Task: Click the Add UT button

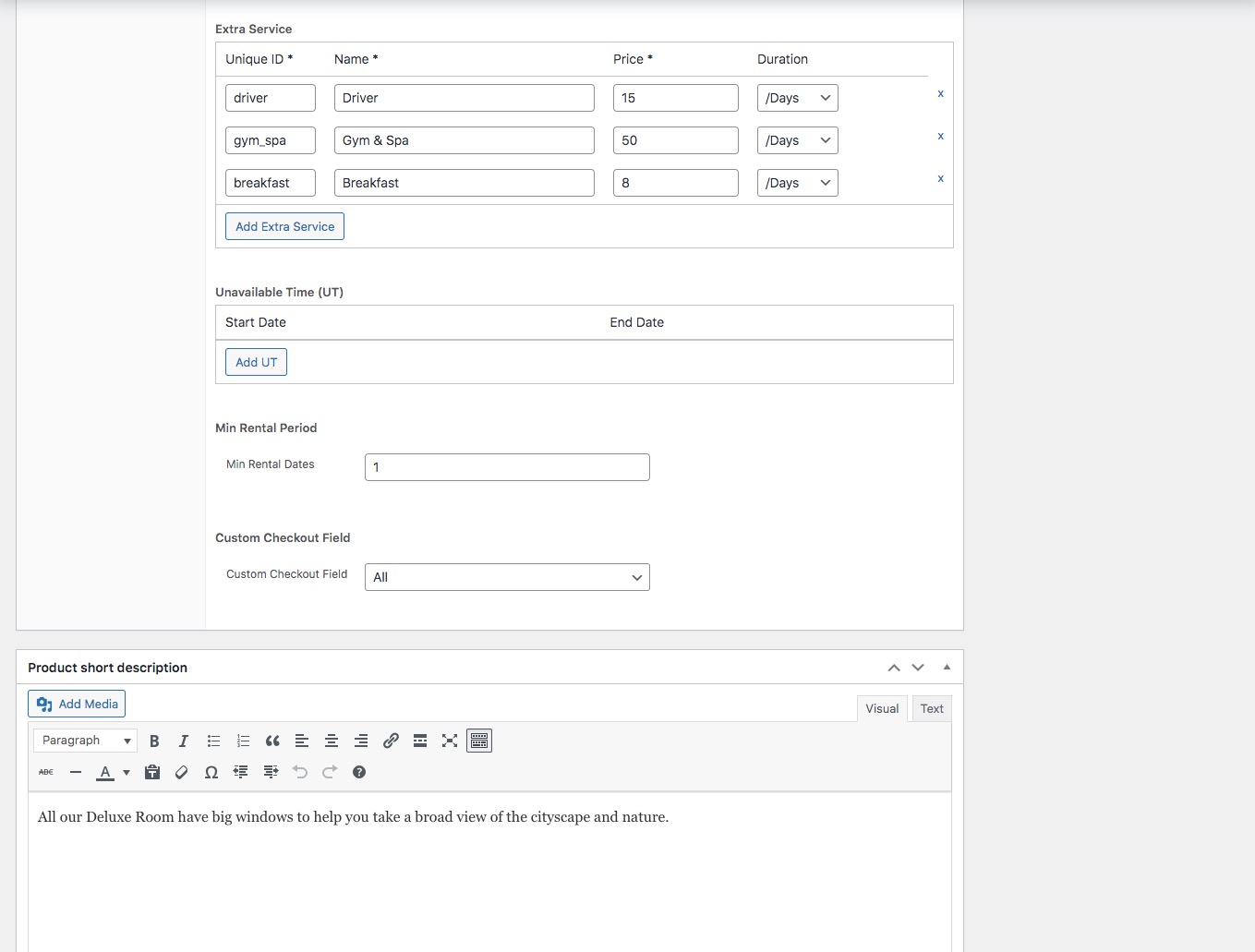Action: coord(256,362)
